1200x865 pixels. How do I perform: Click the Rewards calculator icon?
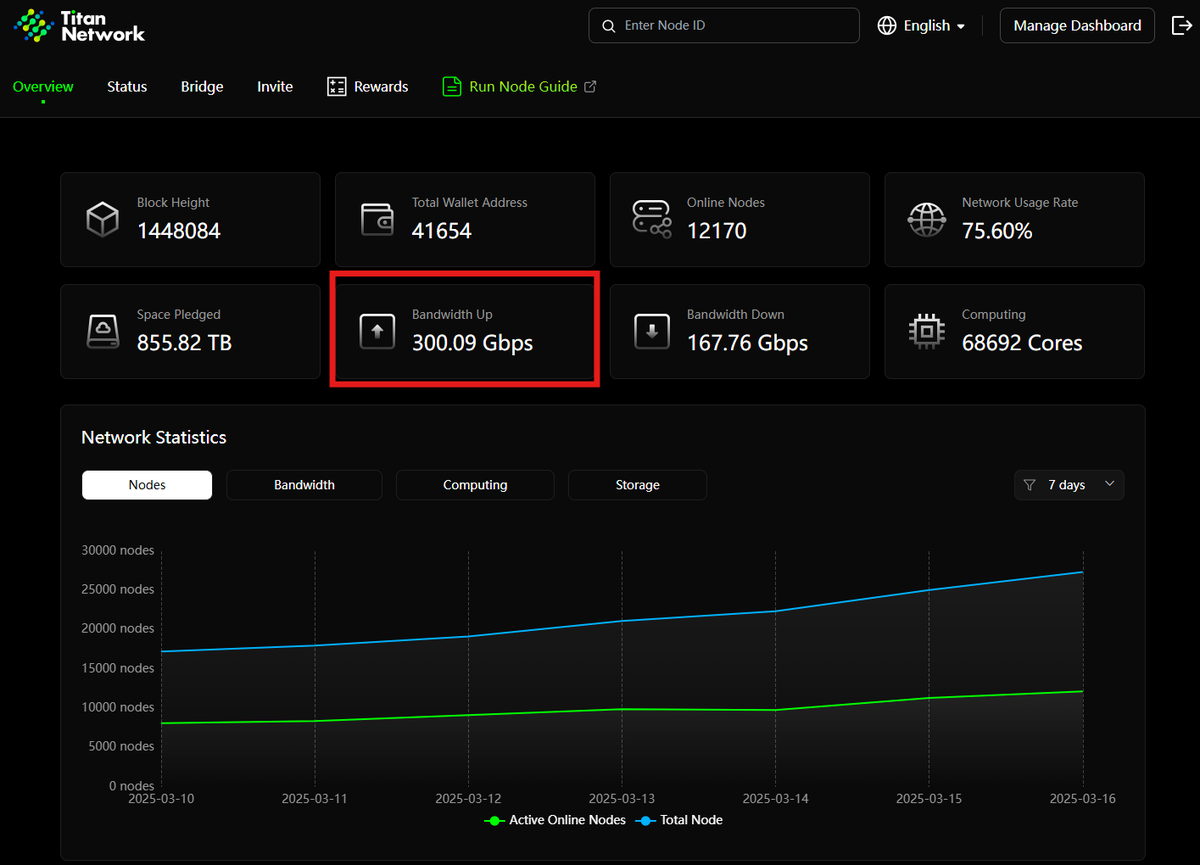tap(337, 87)
